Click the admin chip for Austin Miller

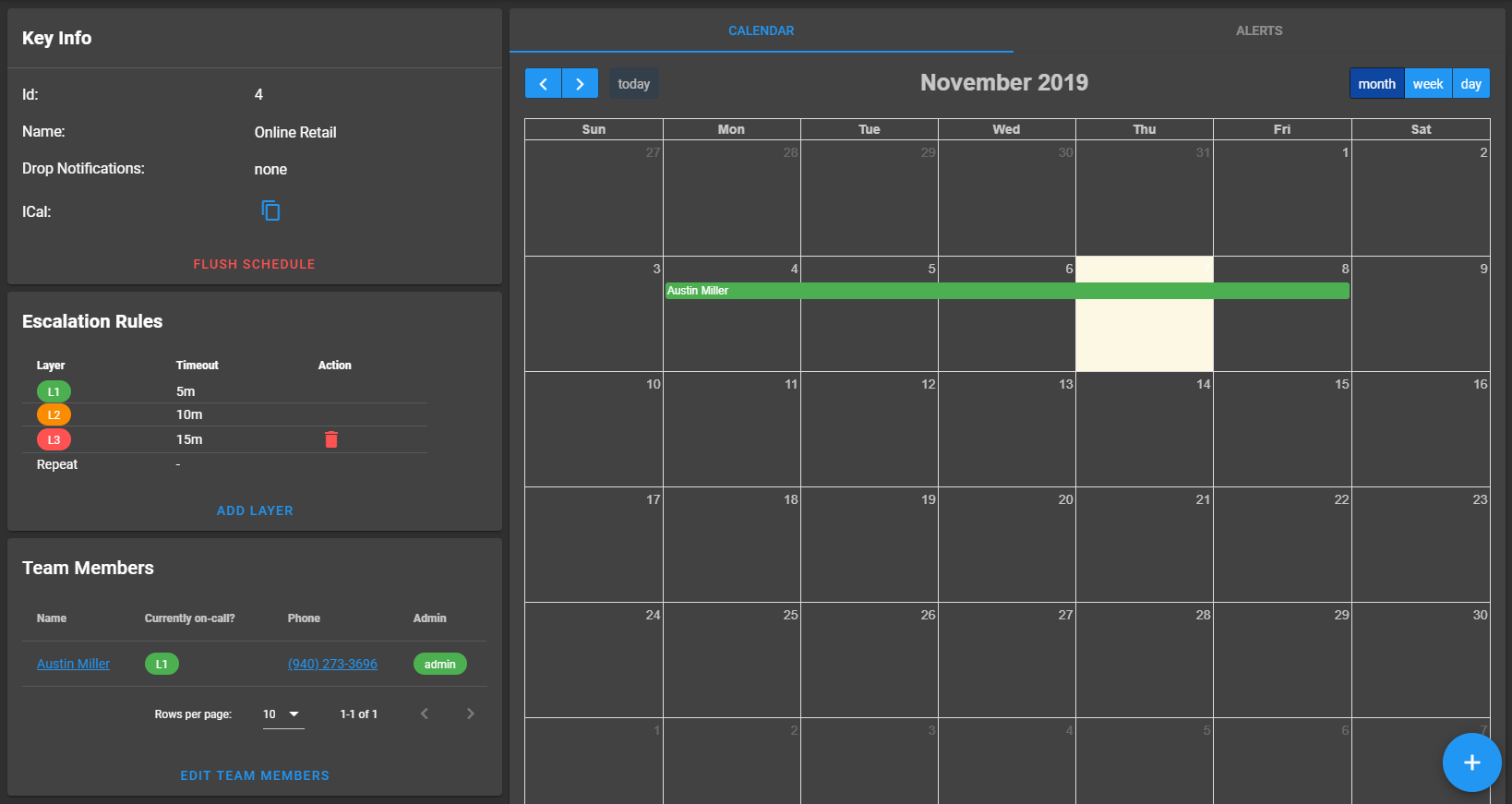point(440,664)
